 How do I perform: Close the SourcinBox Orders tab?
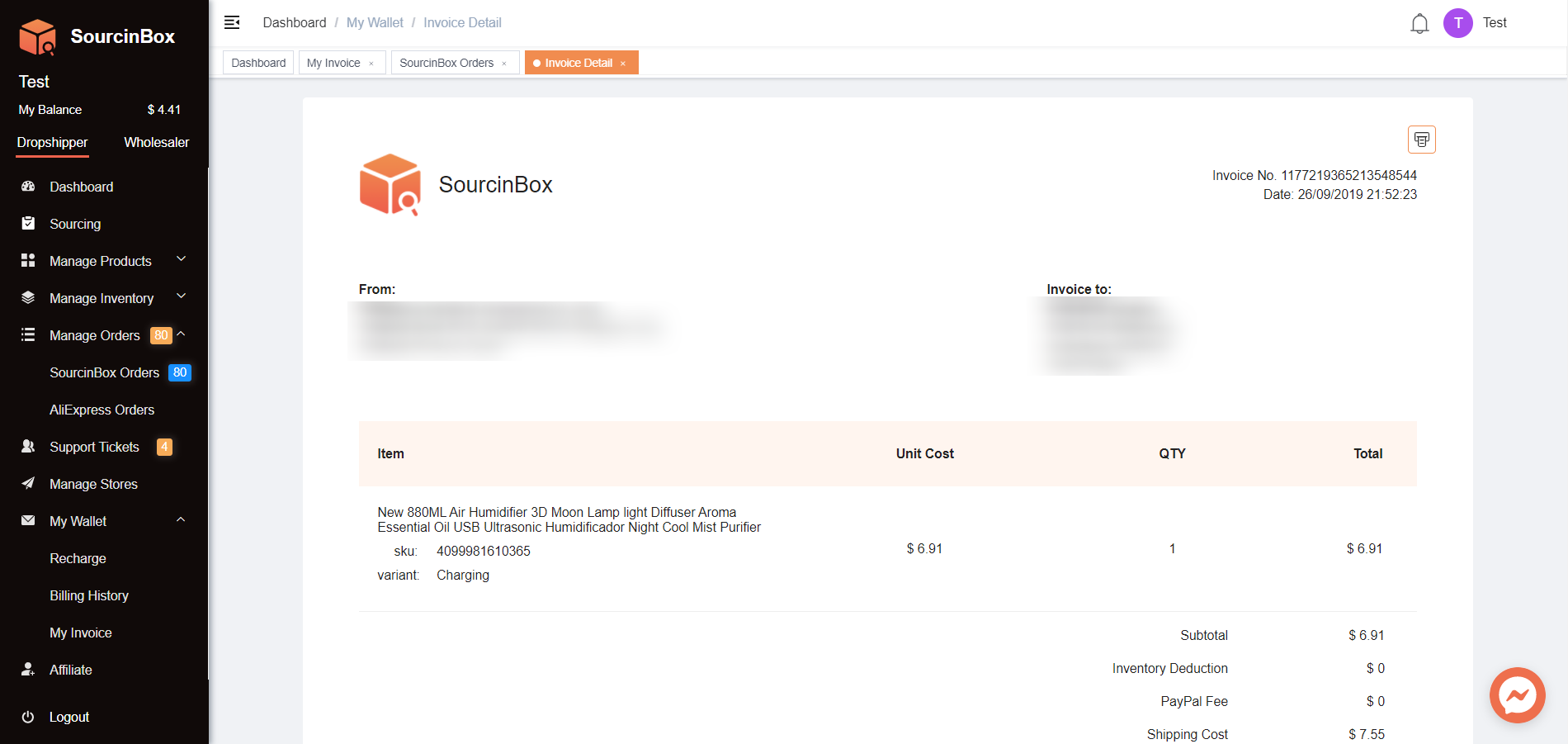(504, 64)
